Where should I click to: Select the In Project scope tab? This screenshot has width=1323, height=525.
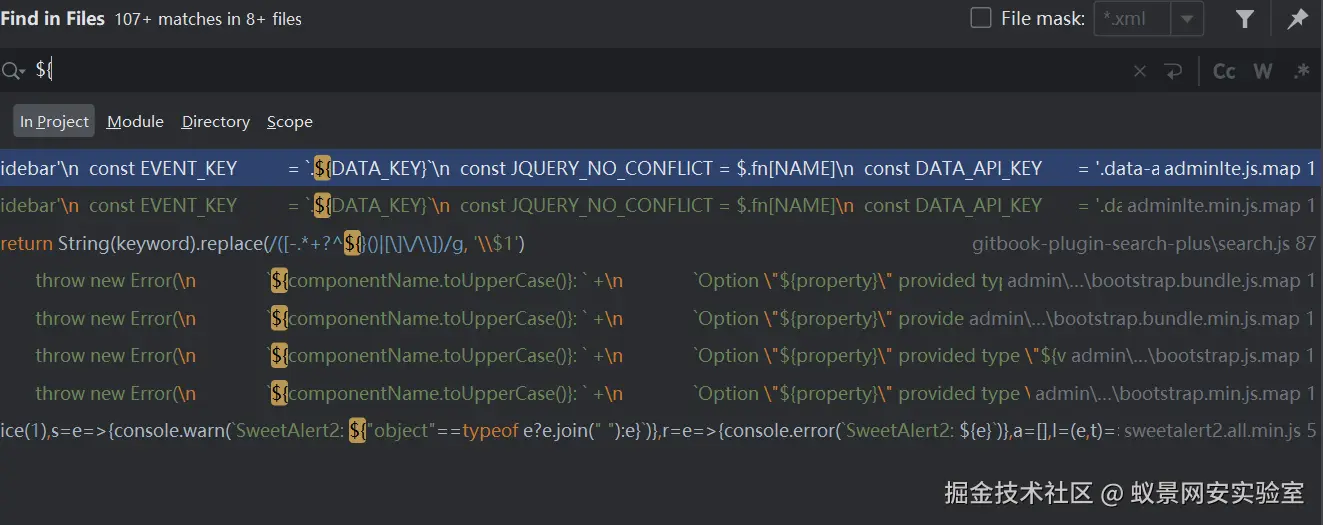point(54,121)
